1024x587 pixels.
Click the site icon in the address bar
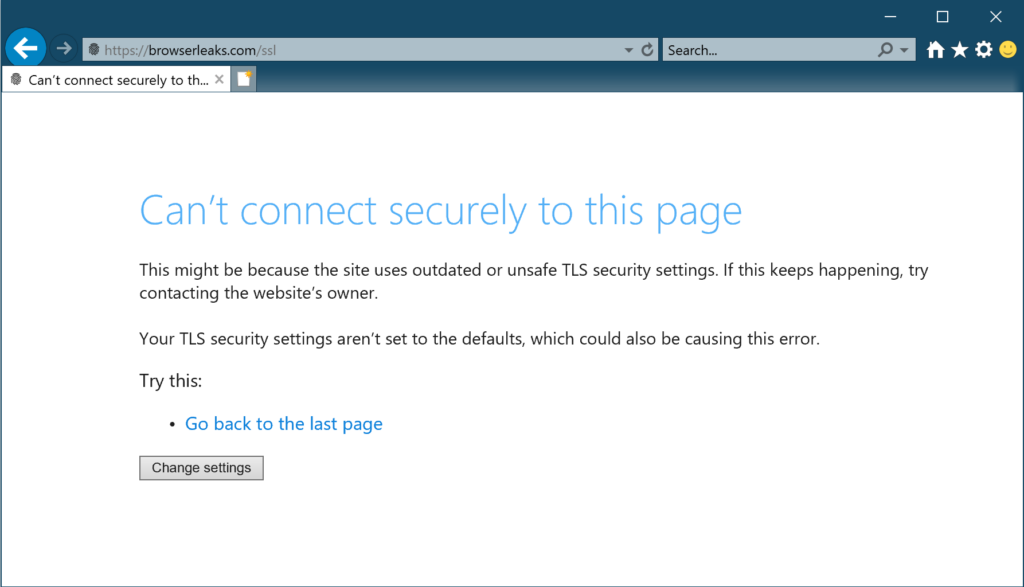pyautogui.click(x=94, y=50)
